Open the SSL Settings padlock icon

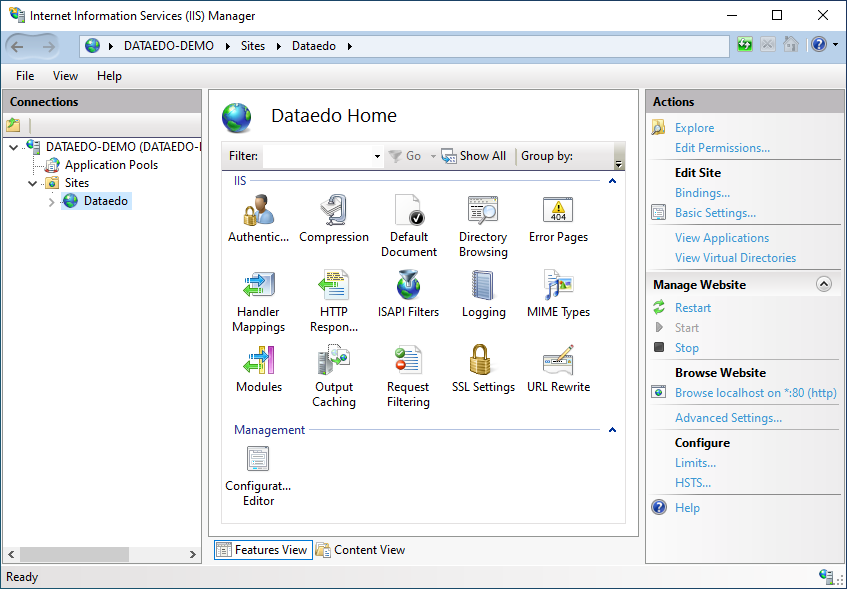click(483, 361)
